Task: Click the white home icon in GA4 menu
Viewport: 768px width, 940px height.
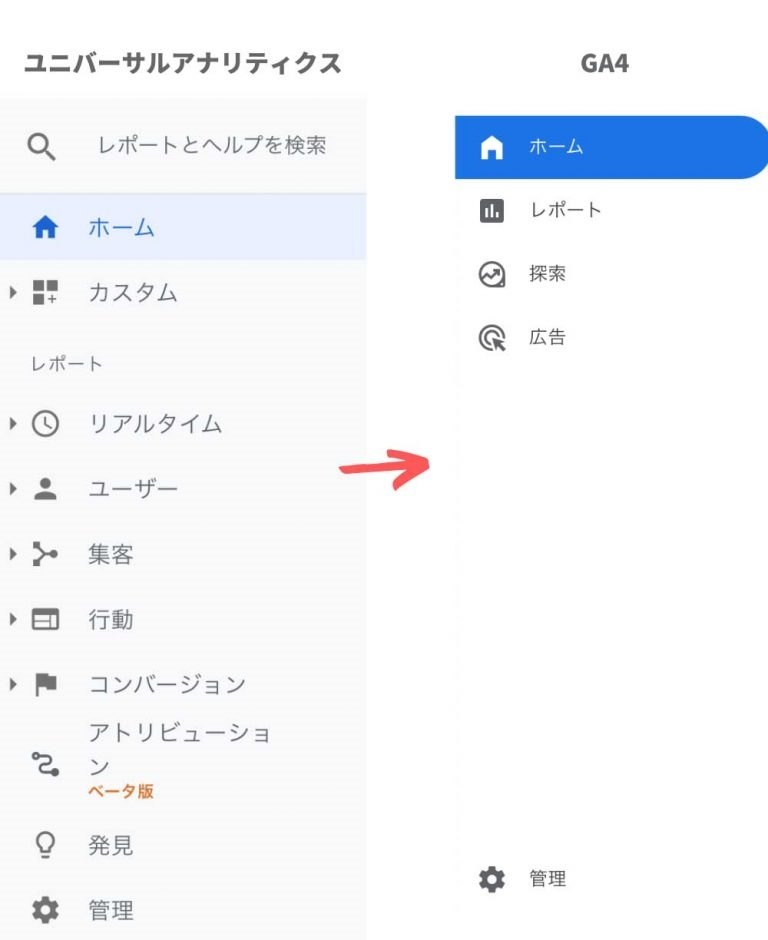Action: [492, 147]
